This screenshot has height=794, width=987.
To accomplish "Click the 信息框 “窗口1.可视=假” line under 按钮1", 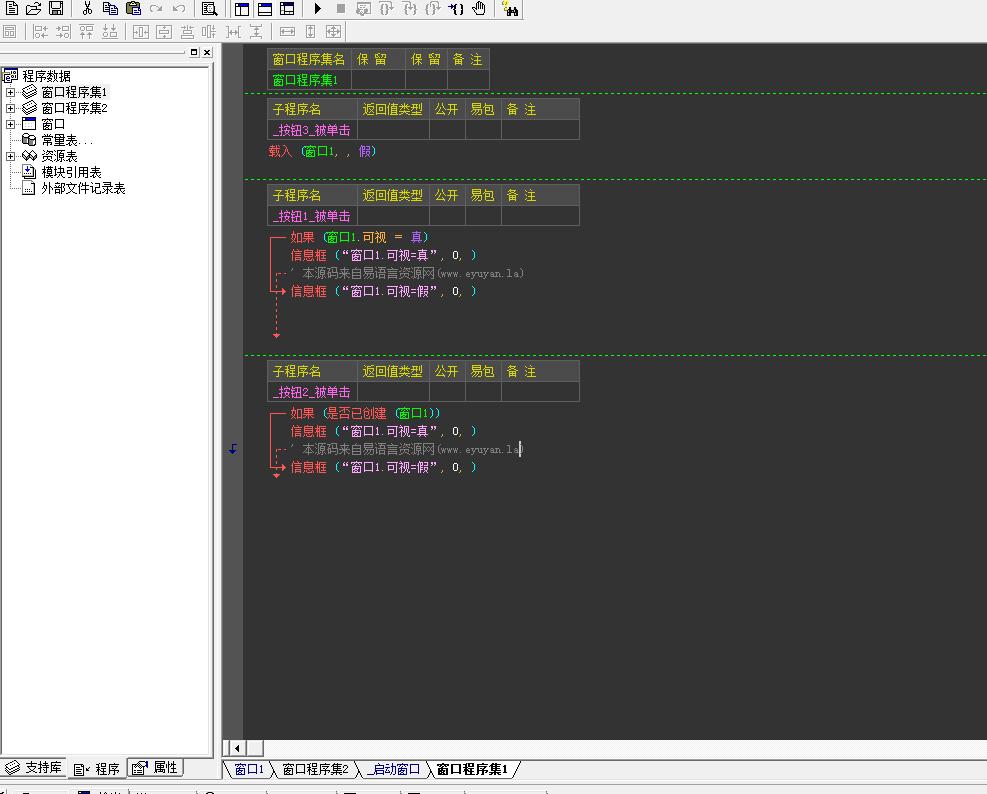I will pyautogui.click(x=383, y=292).
